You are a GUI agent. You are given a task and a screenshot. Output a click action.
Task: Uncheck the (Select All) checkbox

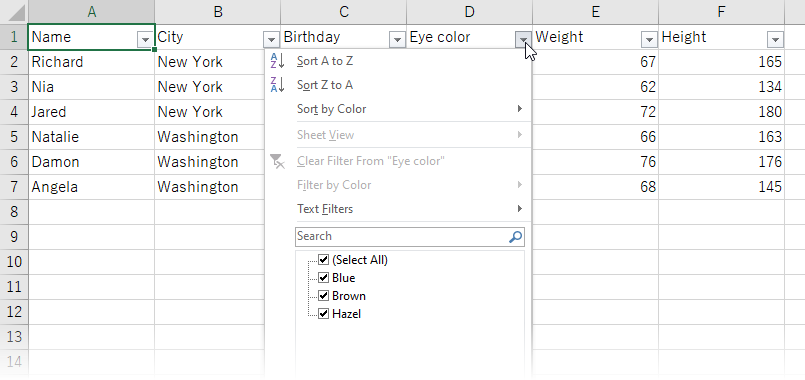pos(323,259)
